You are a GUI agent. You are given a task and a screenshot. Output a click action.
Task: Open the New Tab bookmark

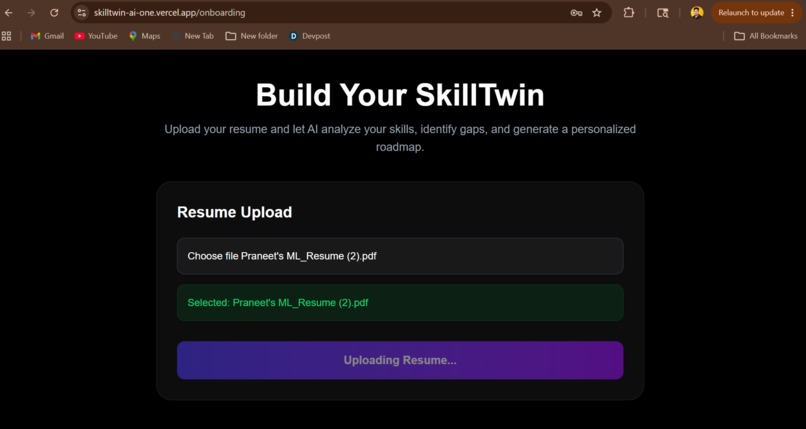coord(193,36)
